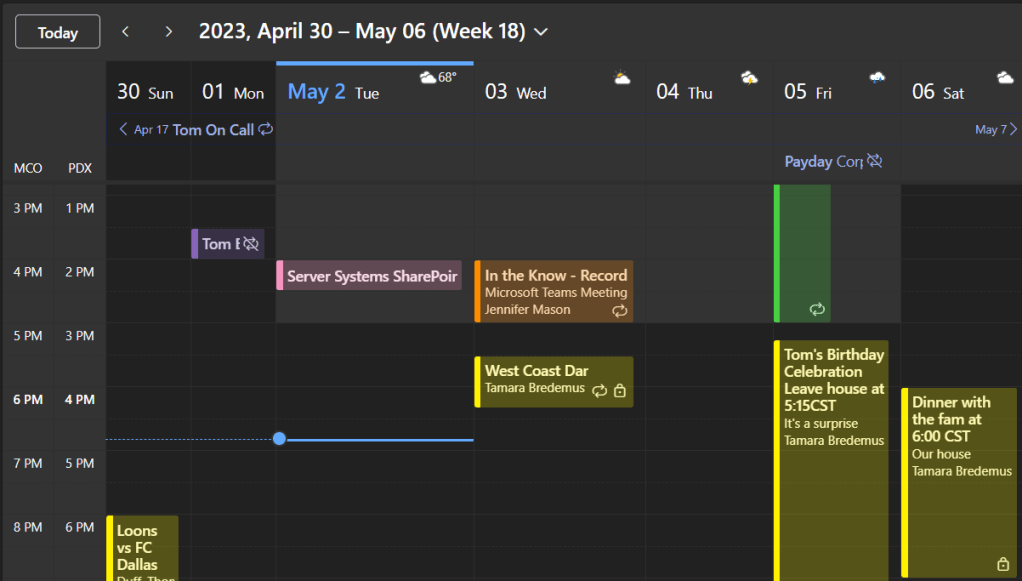This screenshot has width=1022, height=581.
Task: Advance to the next week
Action: pyautogui.click(x=168, y=32)
